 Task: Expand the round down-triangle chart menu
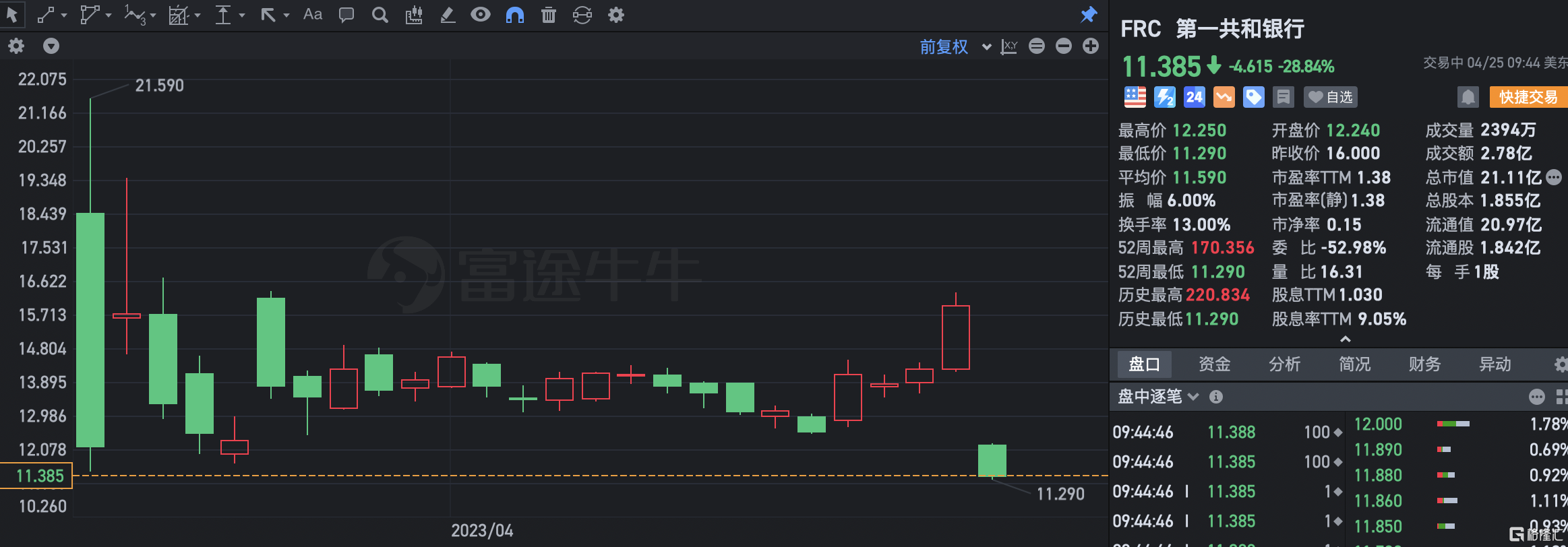click(51, 46)
